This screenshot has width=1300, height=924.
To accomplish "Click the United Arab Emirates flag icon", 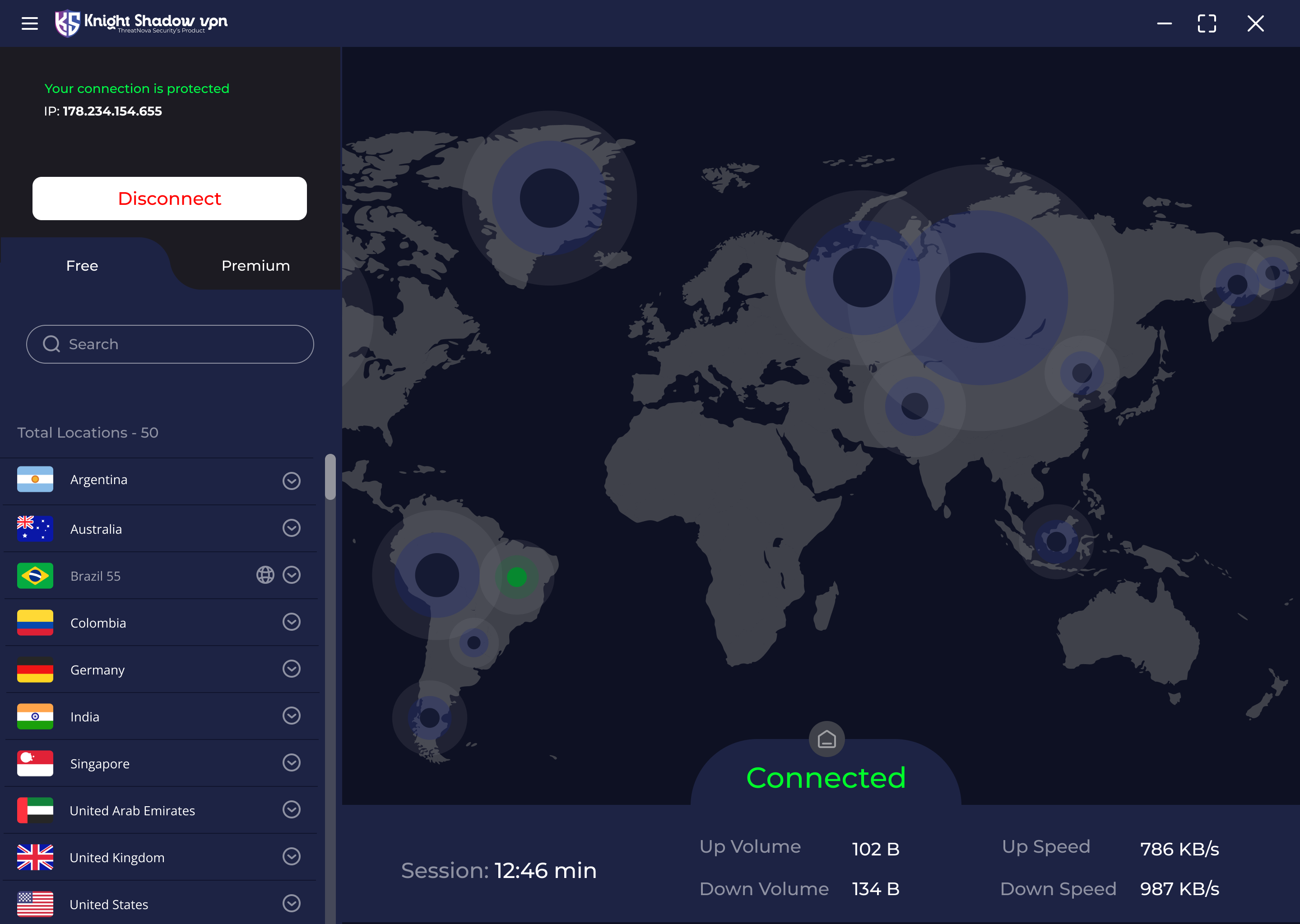I will (x=35, y=811).
